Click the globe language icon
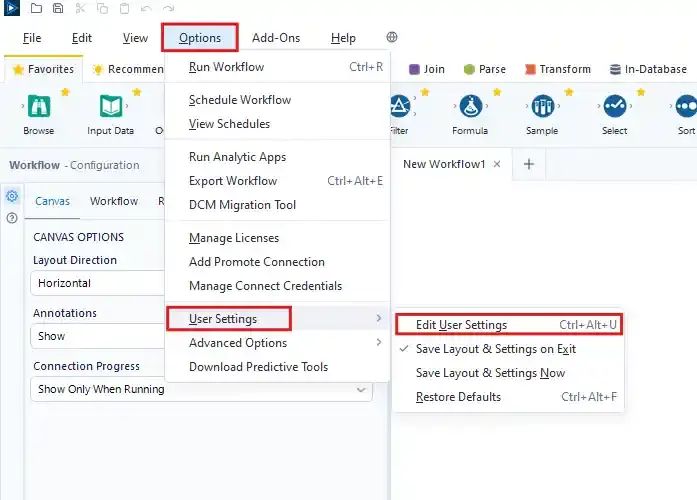This screenshot has height=500, width=697. point(392,38)
